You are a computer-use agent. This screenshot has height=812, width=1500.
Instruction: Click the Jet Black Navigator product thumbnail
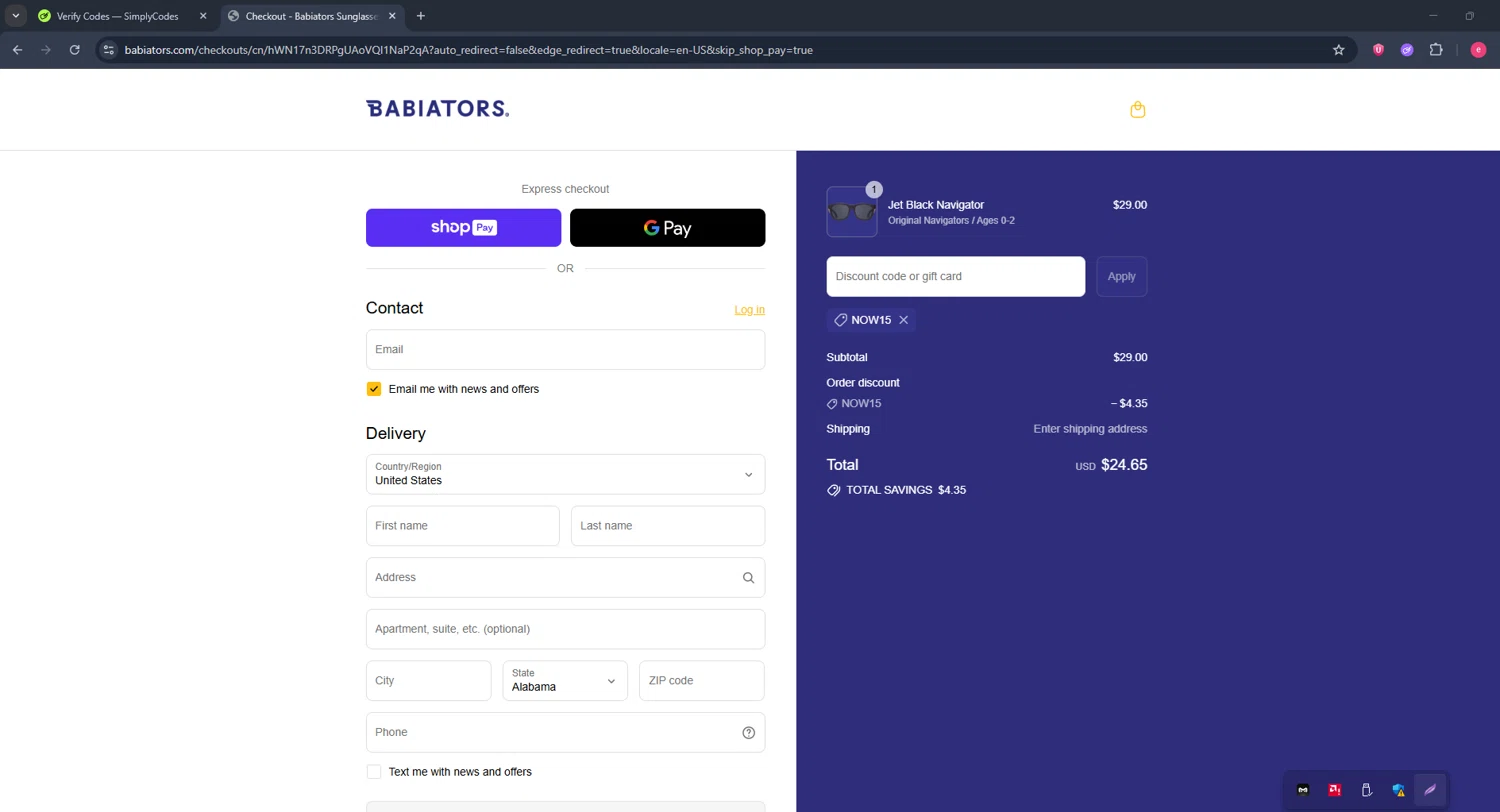point(852,212)
